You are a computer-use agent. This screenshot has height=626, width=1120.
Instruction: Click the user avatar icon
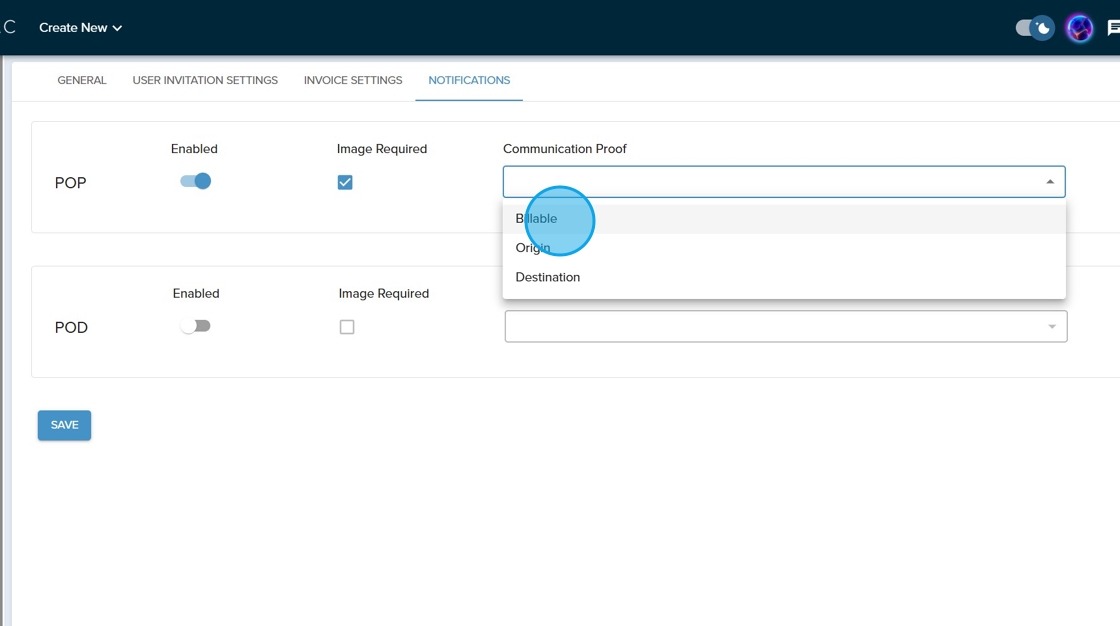1079,28
